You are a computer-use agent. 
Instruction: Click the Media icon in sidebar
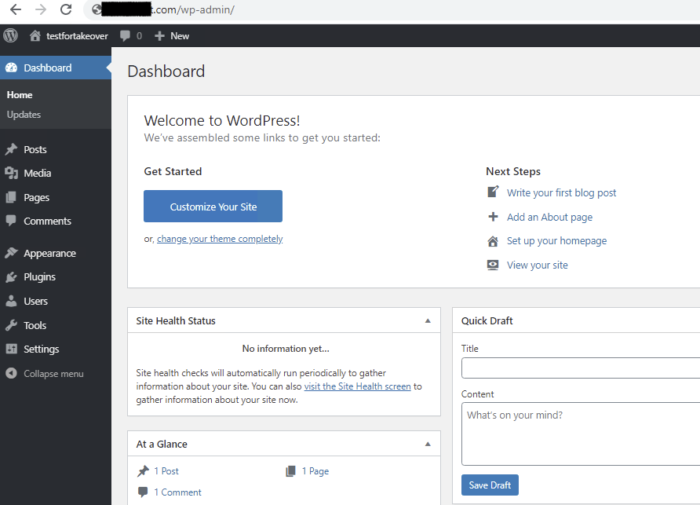point(11,173)
